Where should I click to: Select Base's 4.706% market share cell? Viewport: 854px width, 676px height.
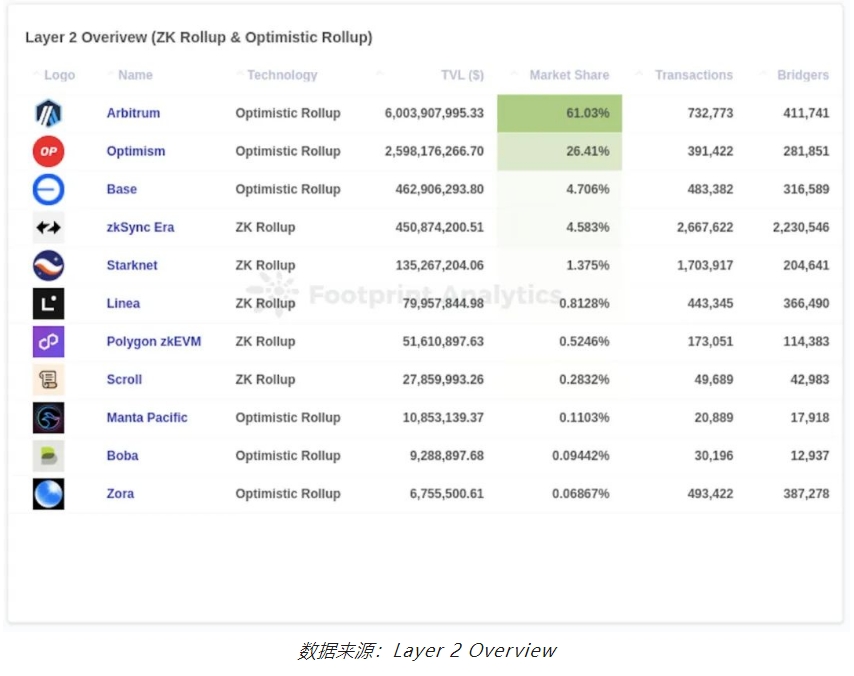(559, 190)
